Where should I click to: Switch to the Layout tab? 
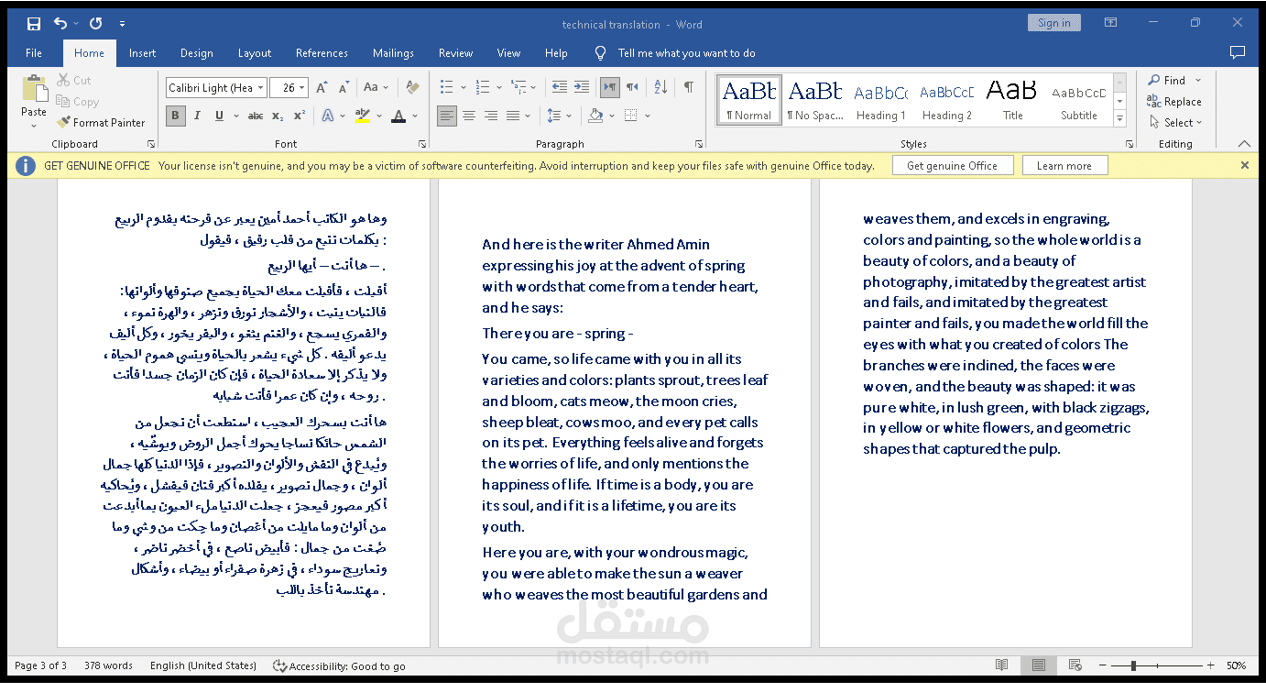pyautogui.click(x=255, y=53)
